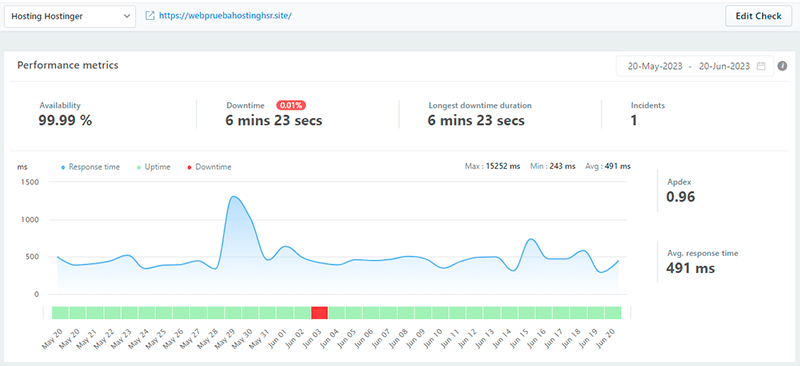Open the 20-May-2023 to 20-Jun-2023 date range field
This screenshot has width=800, height=367.
(x=695, y=66)
